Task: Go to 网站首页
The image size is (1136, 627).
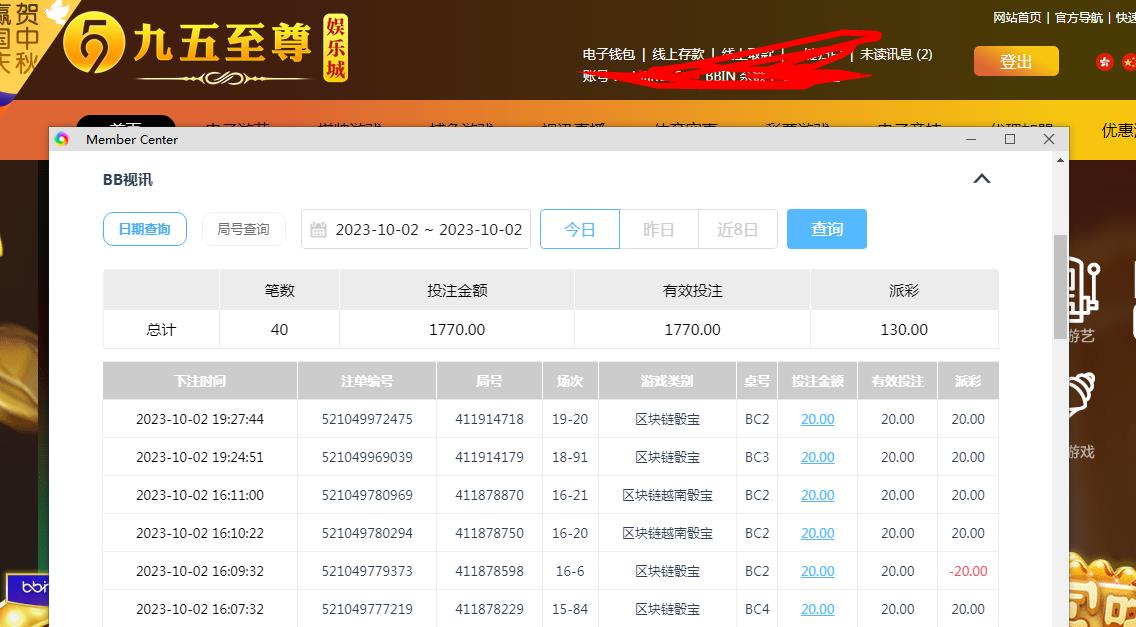Action: point(1017,17)
